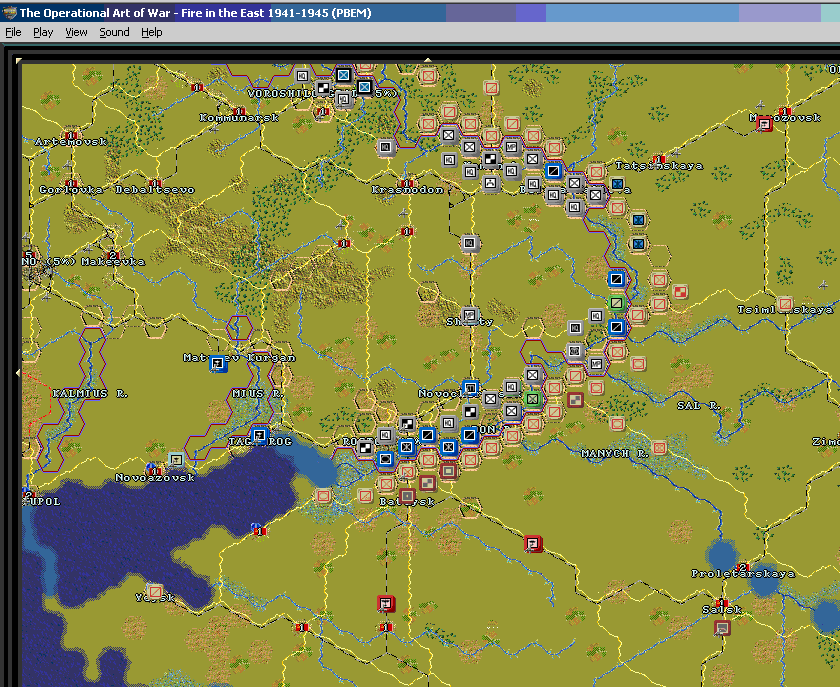Select the unit counter at Salsk
This screenshot has height=688, width=840.
coord(722,627)
